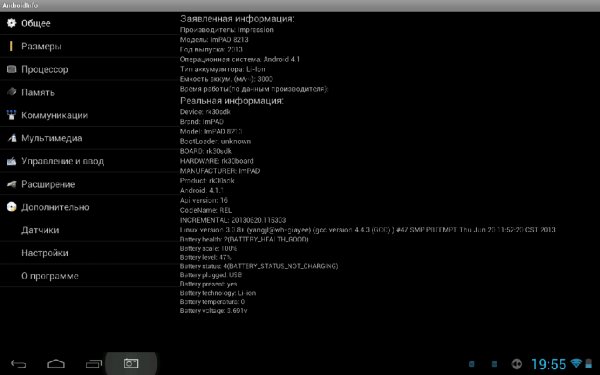This screenshot has width=600, height=375.
Task: Click the AndroidInfo title in top bar
Action: [20, 5]
